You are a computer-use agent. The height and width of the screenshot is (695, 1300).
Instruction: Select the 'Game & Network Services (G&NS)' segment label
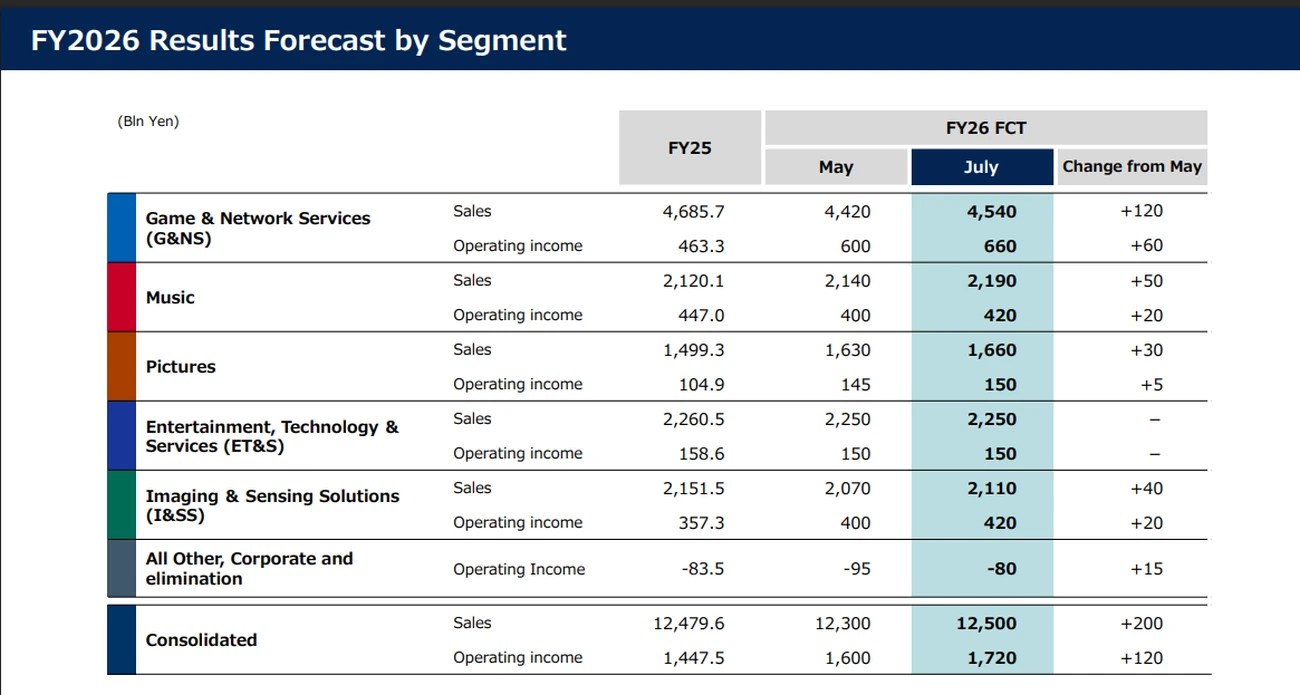pyautogui.click(x=258, y=228)
